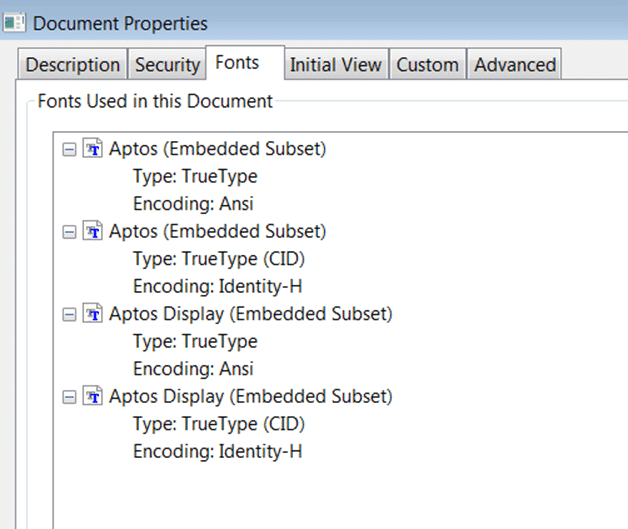628x529 pixels.
Task: Click the 'Document Properties' window title text
Action: tap(120, 23)
